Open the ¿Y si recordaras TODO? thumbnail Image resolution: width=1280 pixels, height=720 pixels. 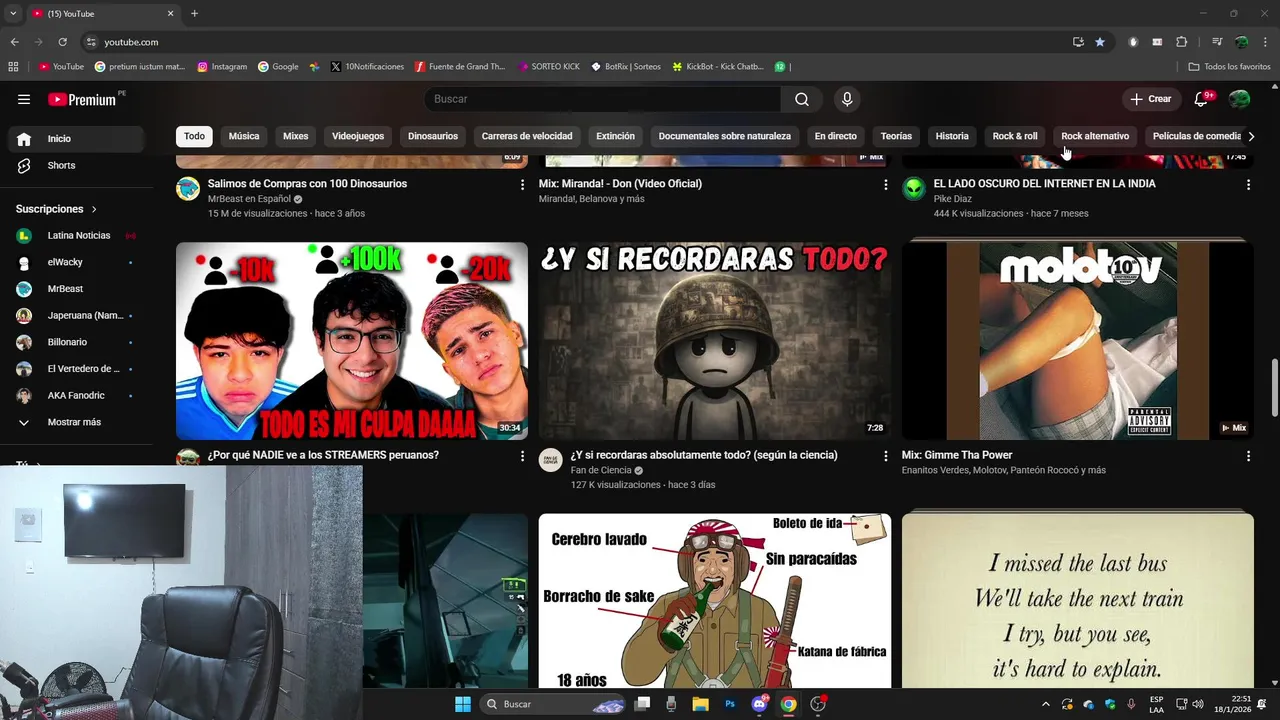[x=715, y=341]
